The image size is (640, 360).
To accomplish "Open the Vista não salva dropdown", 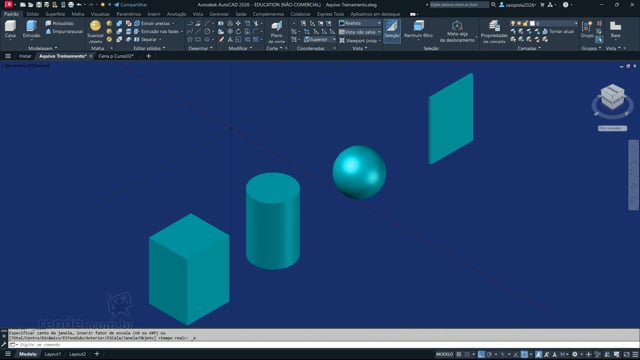I will click(360, 31).
